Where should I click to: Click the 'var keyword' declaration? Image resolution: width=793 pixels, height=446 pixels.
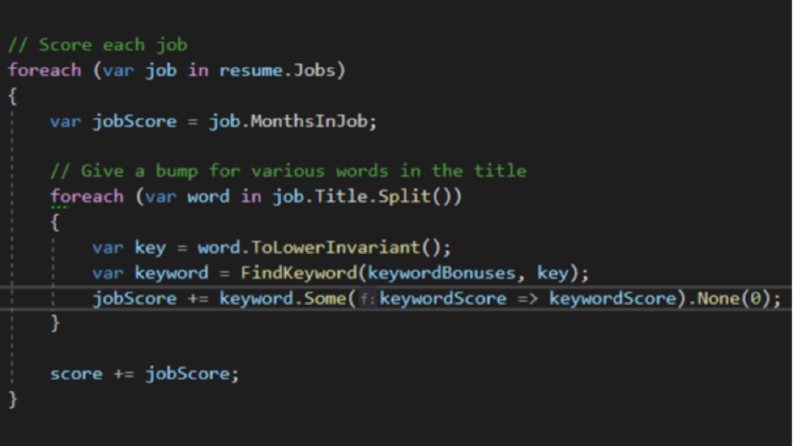(x=150, y=273)
